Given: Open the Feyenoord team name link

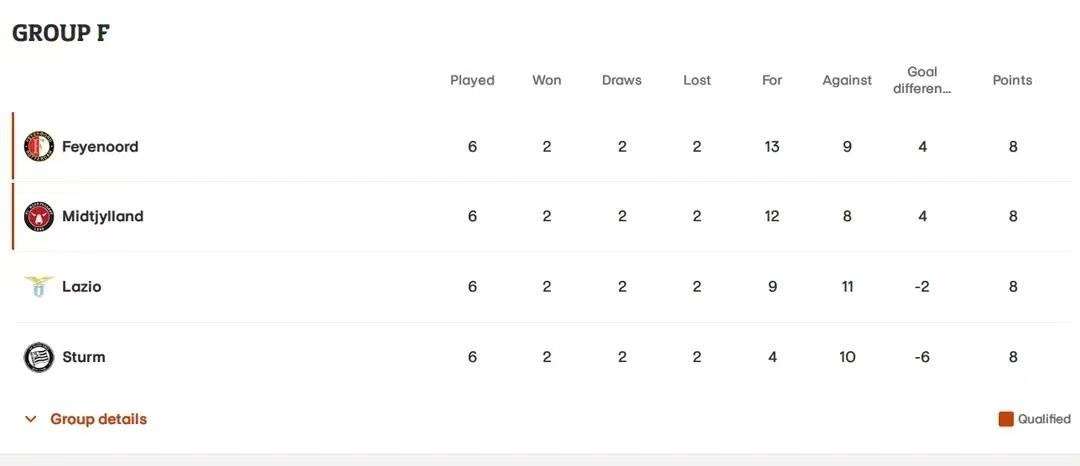Looking at the screenshot, I should coord(100,146).
